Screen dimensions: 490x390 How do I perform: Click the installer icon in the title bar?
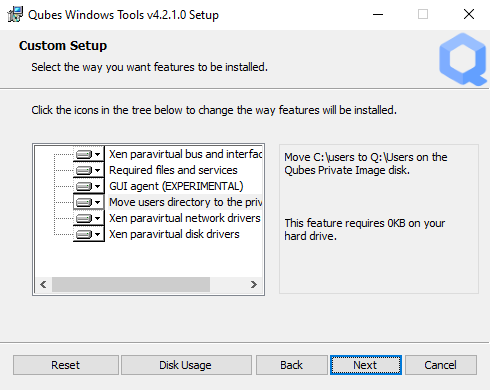click(x=15, y=14)
